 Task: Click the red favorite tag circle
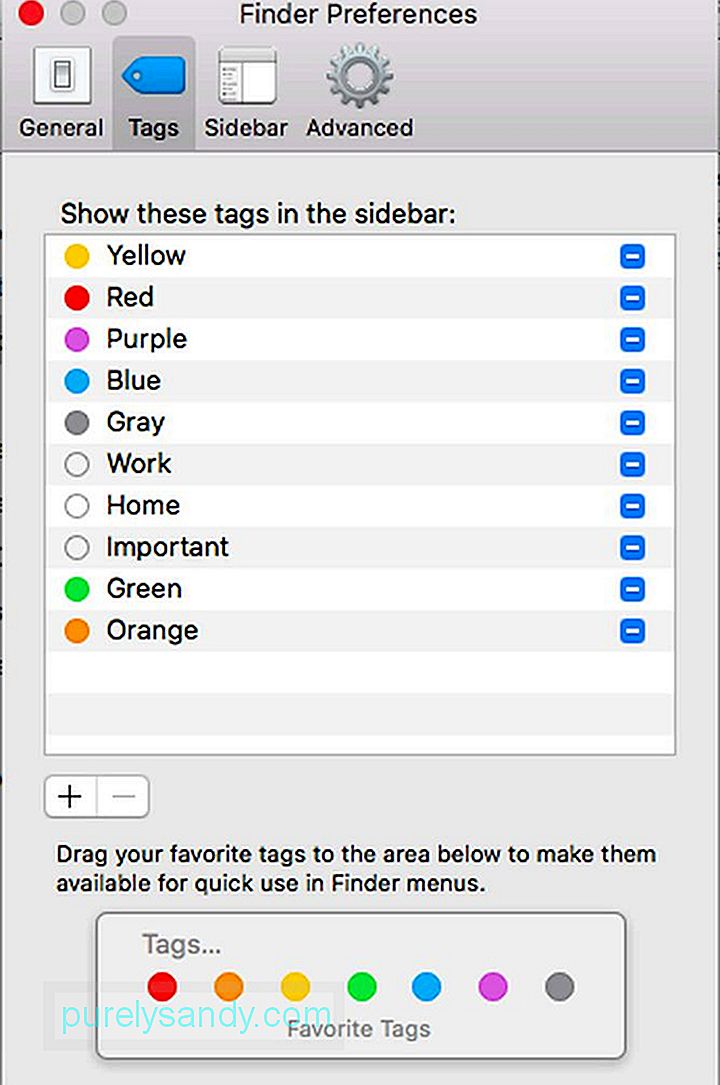coord(162,986)
